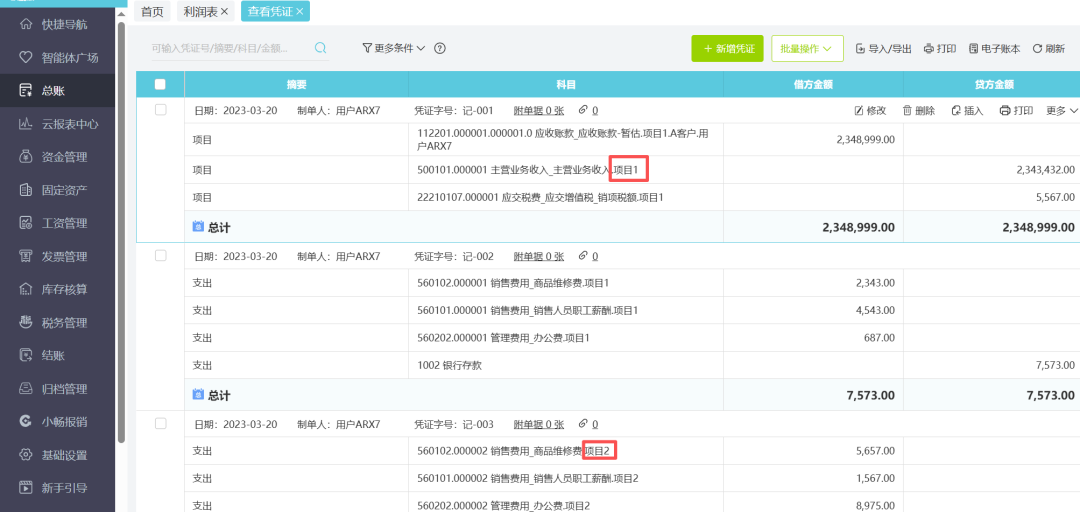
Task: Click the link icon of 记-002
Action: 583,256
